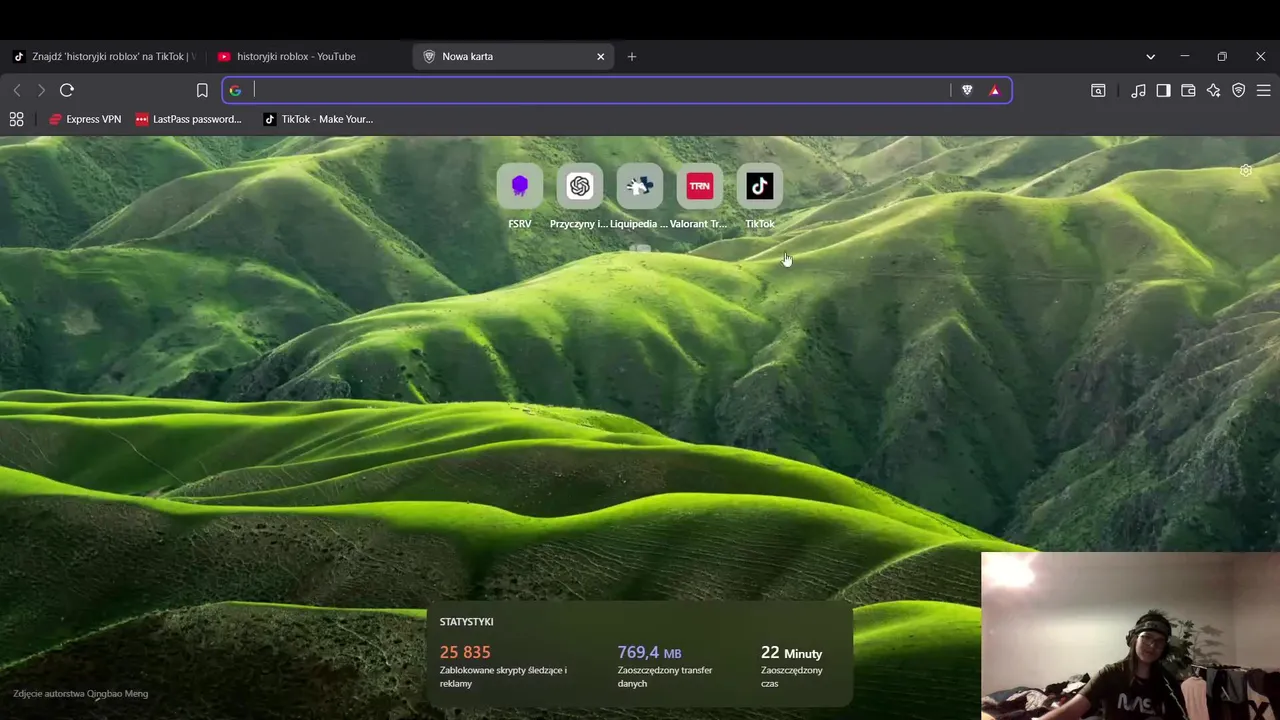Go forward with the forward arrow

(41, 90)
